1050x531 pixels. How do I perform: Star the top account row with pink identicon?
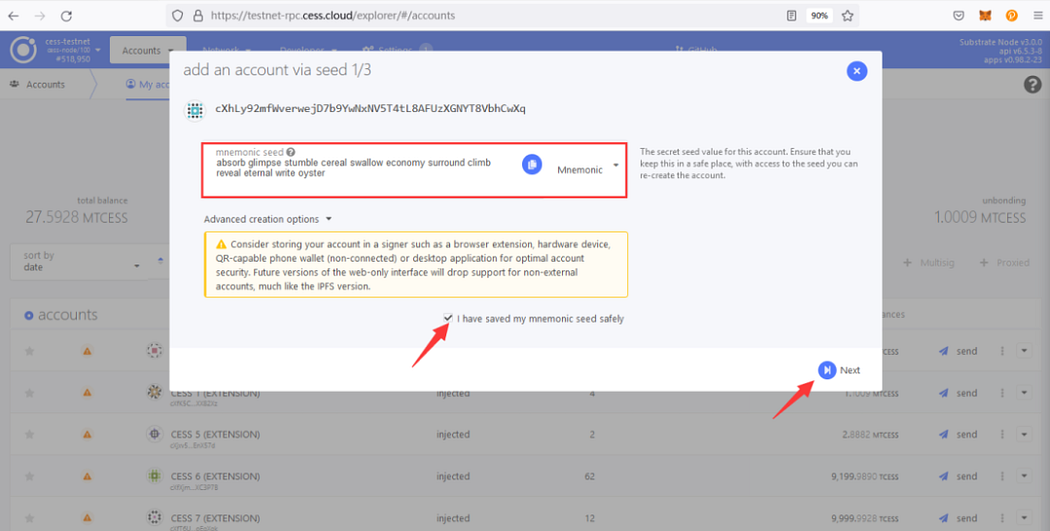pyautogui.click(x=29, y=351)
